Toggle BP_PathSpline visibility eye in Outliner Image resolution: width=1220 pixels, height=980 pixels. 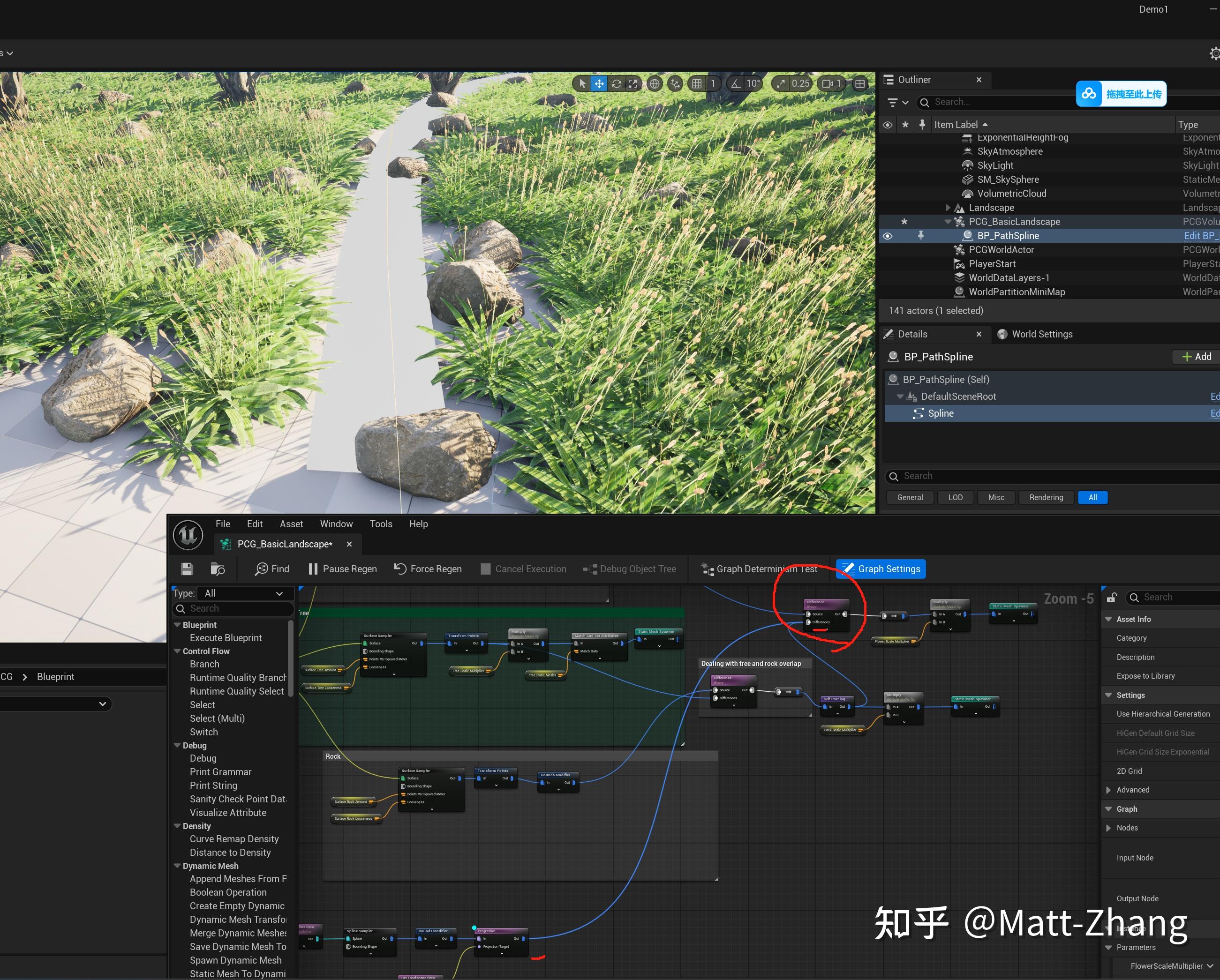[887, 236]
